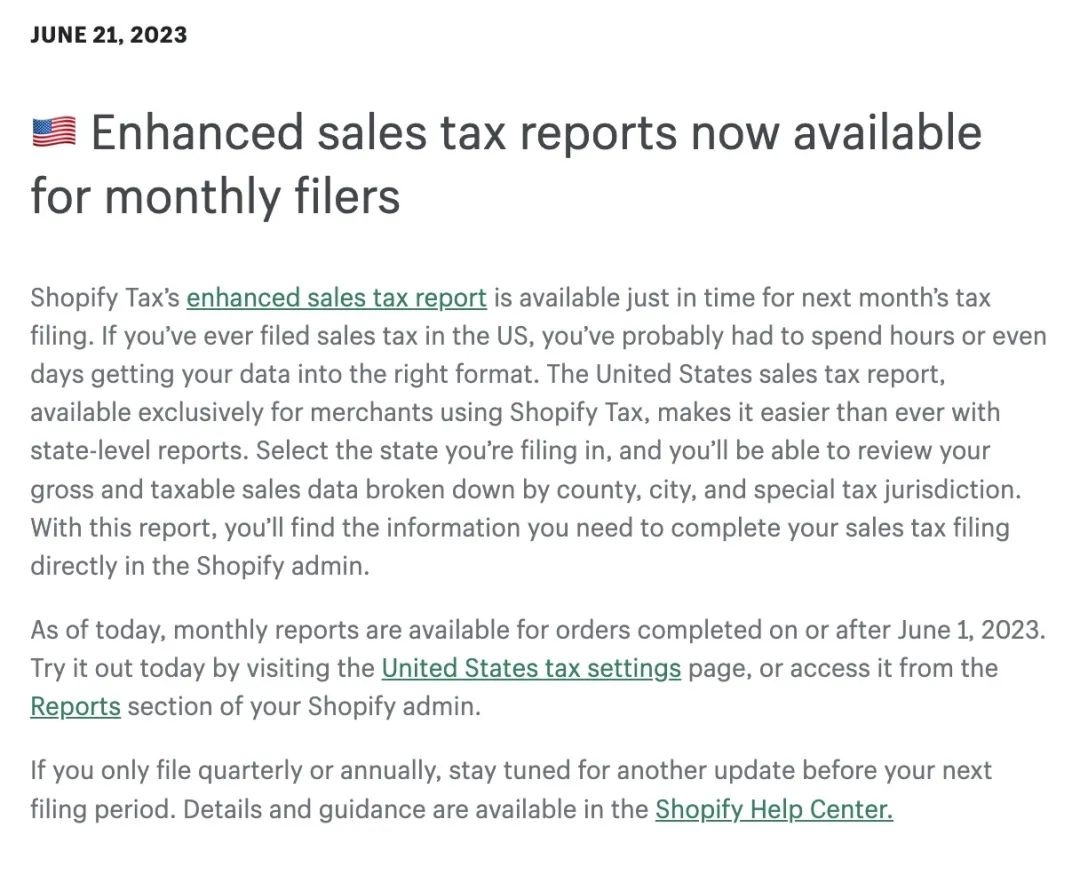Image resolution: width=1080 pixels, height=883 pixels.
Task: Click the phrase 'state-level reports.'
Action: tap(139, 450)
